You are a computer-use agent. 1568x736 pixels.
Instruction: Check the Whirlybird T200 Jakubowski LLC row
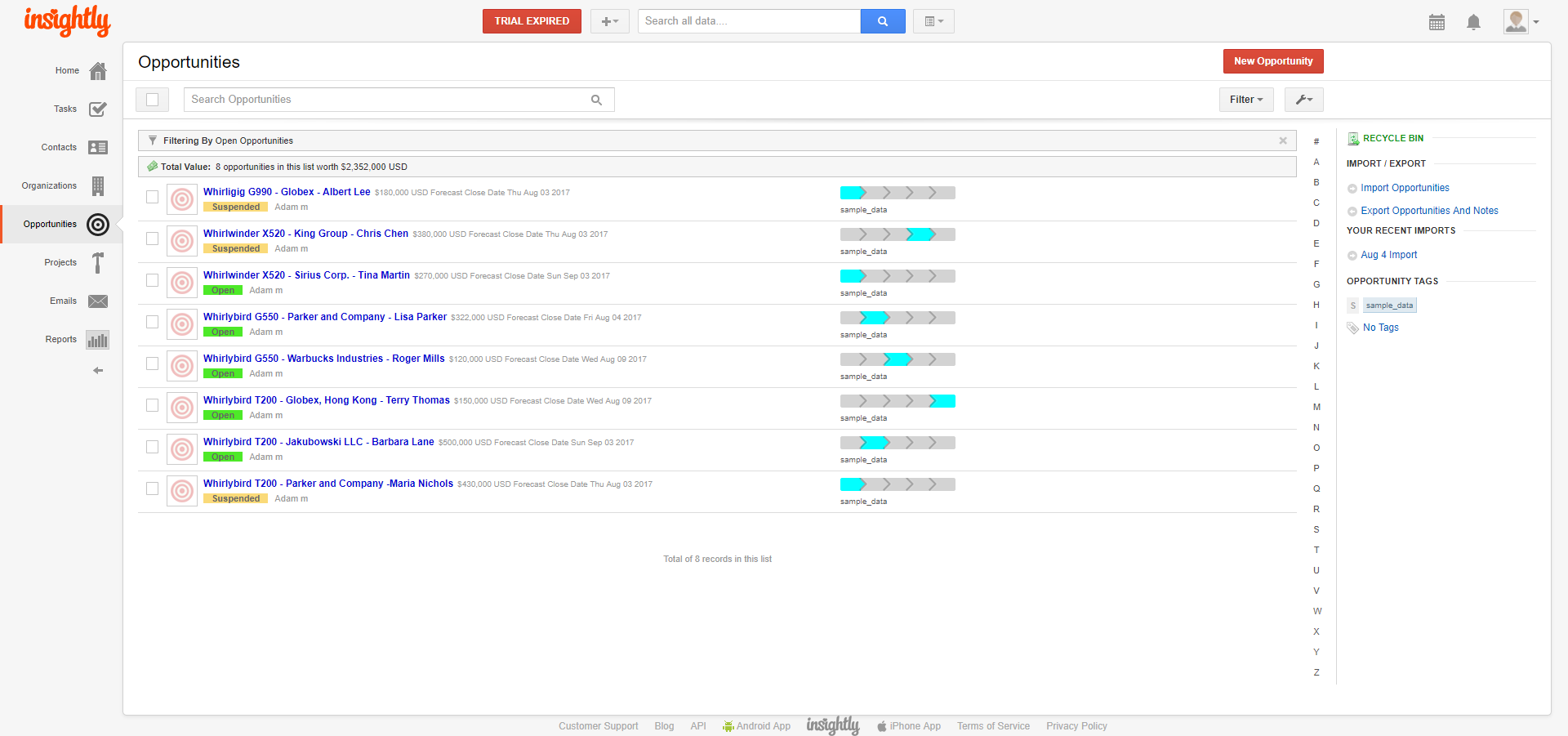pyautogui.click(x=152, y=447)
